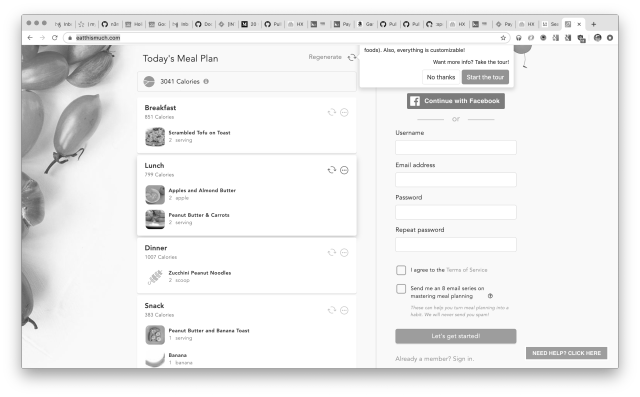
Task: Click the info icon beside 3041 Calories
Action: click(206, 81)
